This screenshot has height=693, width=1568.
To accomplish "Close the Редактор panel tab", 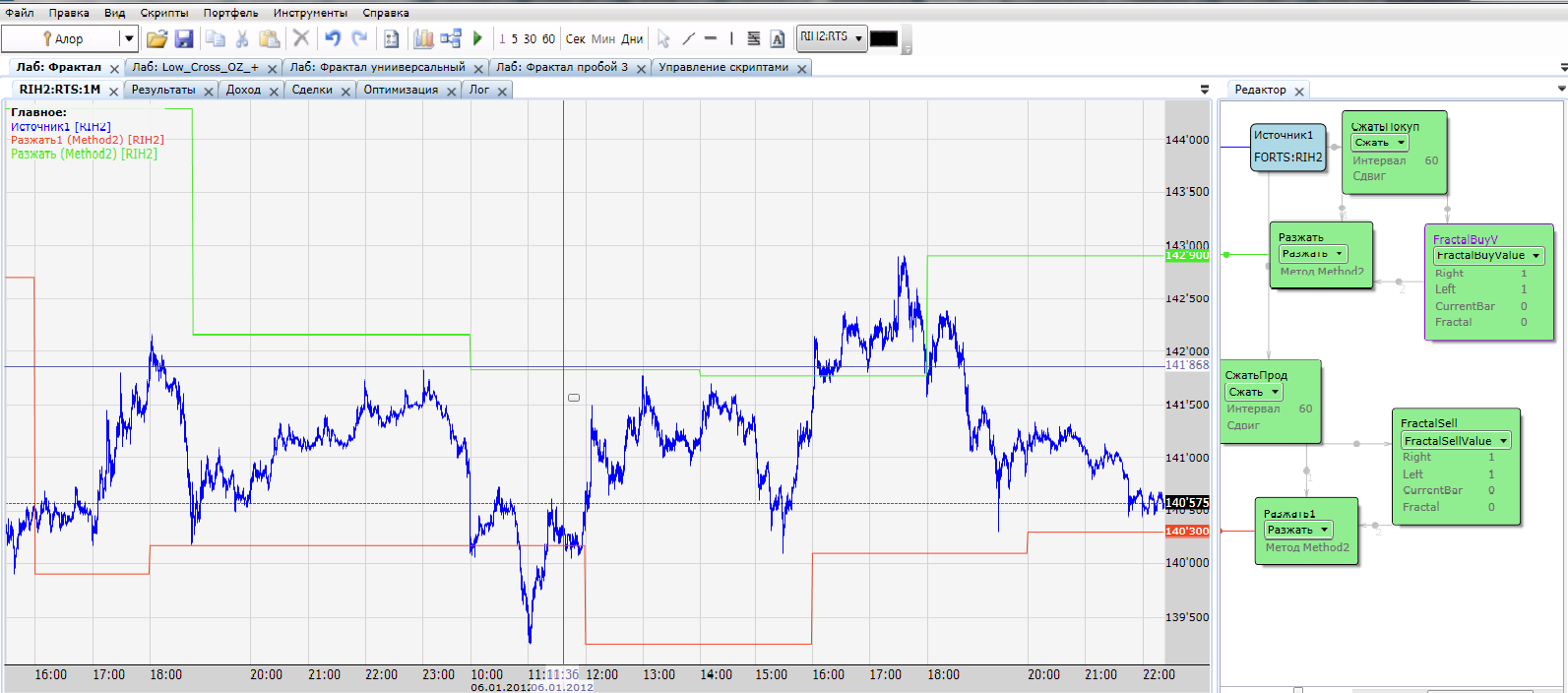I will [1299, 92].
